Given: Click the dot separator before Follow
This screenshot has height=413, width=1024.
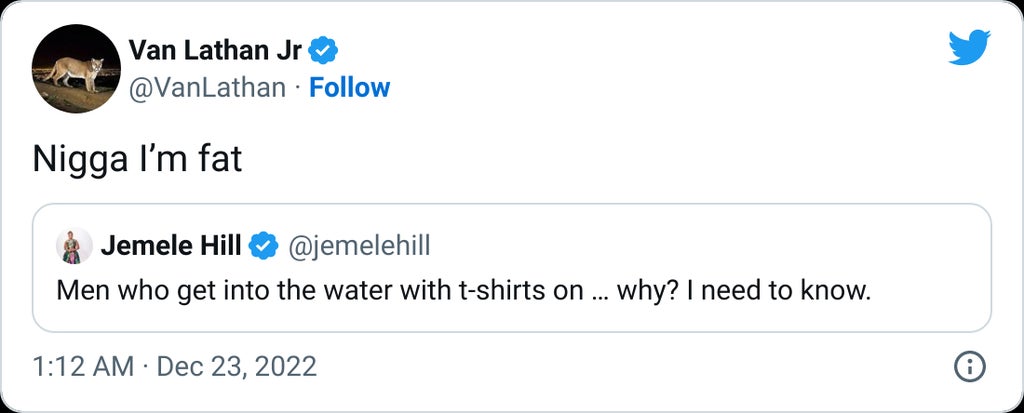Looking at the screenshot, I should tap(297, 88).
